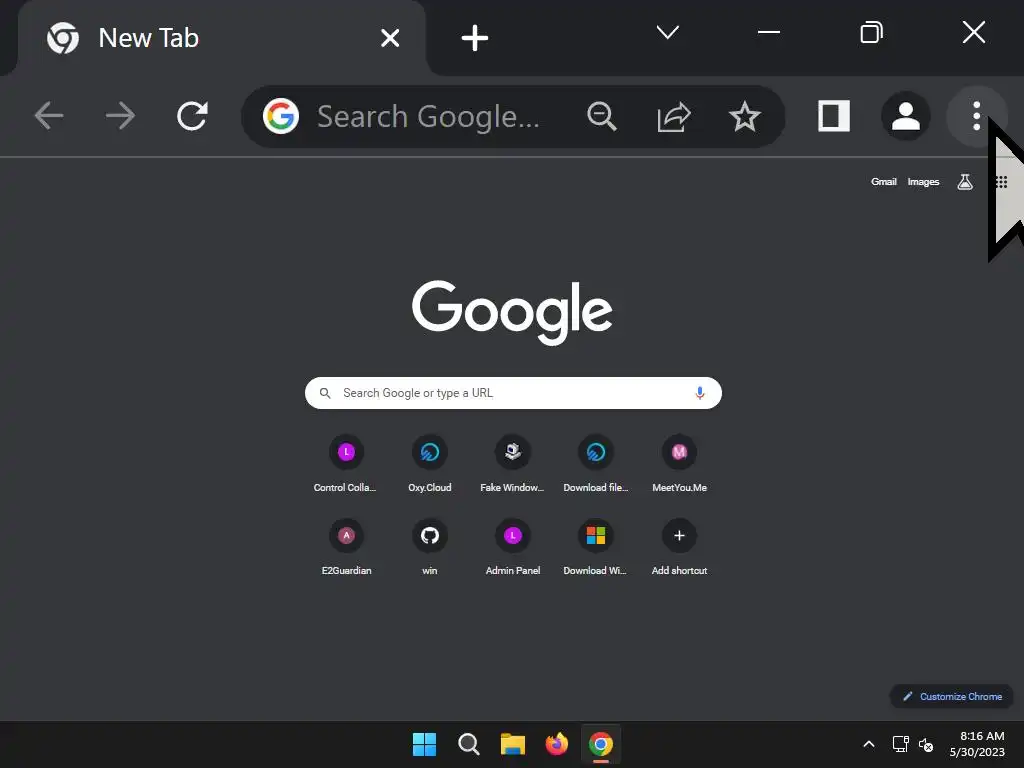Click the forward navigation arrow
Viewport: 1024px width, 768px height.
[x=120, y=116]
